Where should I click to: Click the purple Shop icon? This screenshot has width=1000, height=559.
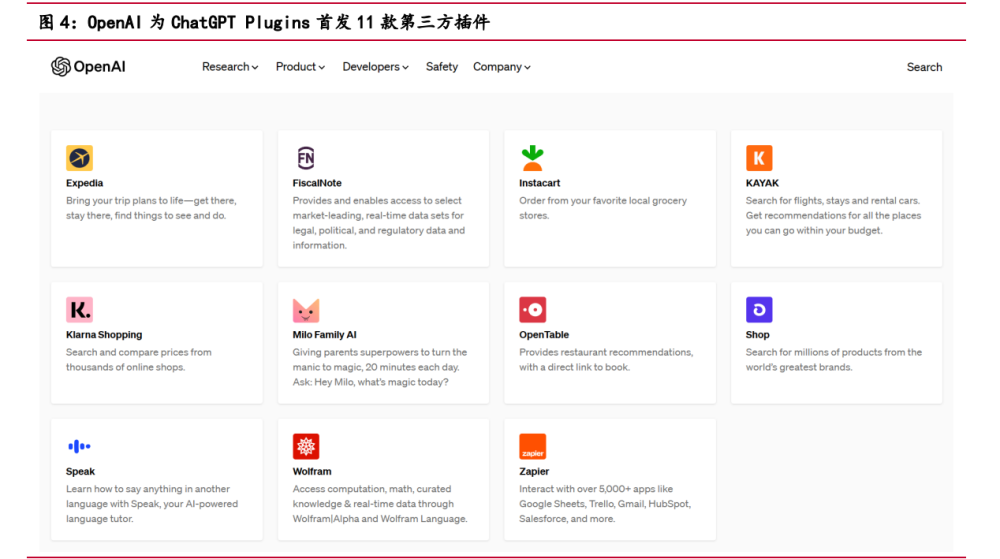pyautogui.click(x=759, y=309)
